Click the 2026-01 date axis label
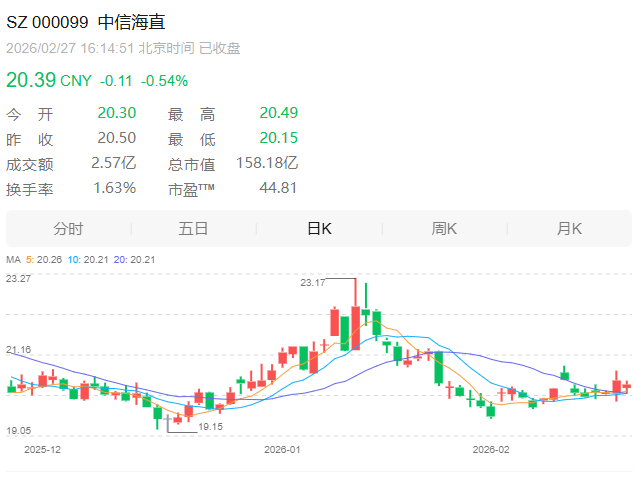The width and height of the screenshot is (633, 479). tap(282, 450)
